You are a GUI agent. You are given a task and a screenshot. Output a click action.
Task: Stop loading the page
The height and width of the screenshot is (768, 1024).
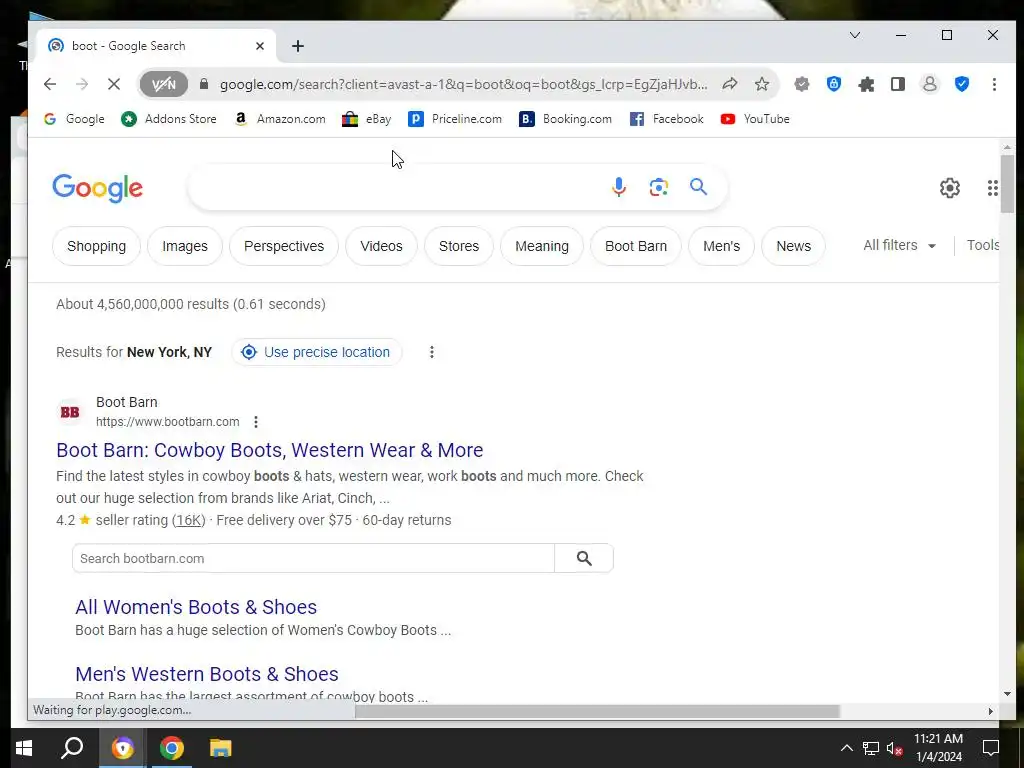(114, 84)
